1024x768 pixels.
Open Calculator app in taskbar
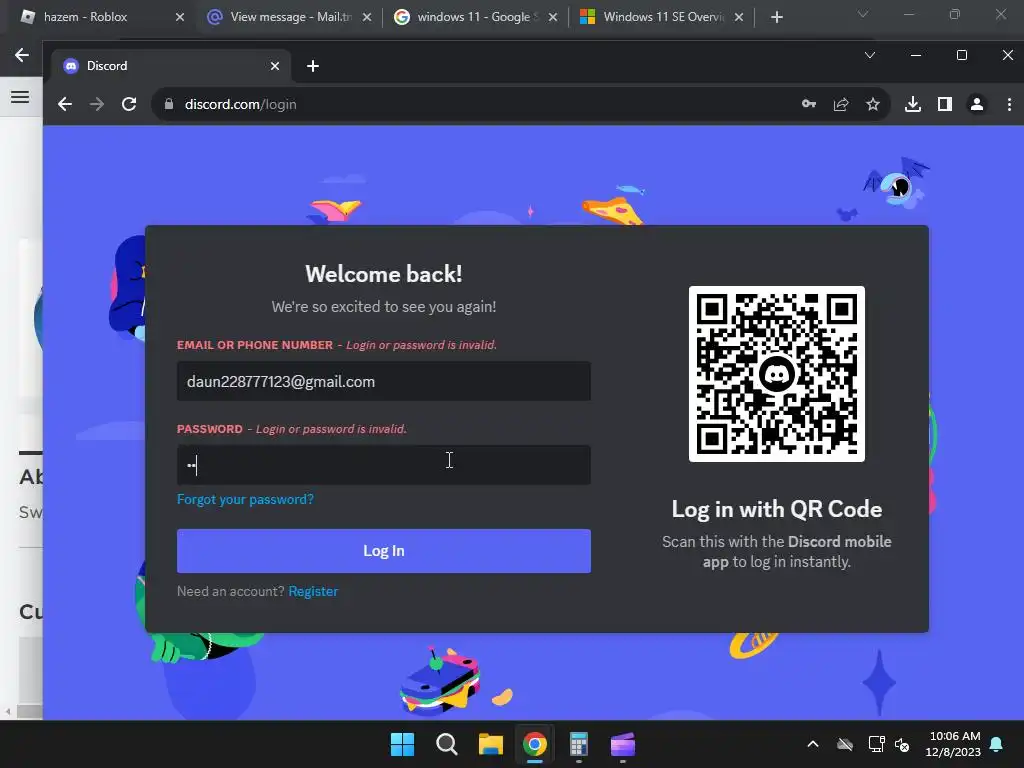coord(579,744)
